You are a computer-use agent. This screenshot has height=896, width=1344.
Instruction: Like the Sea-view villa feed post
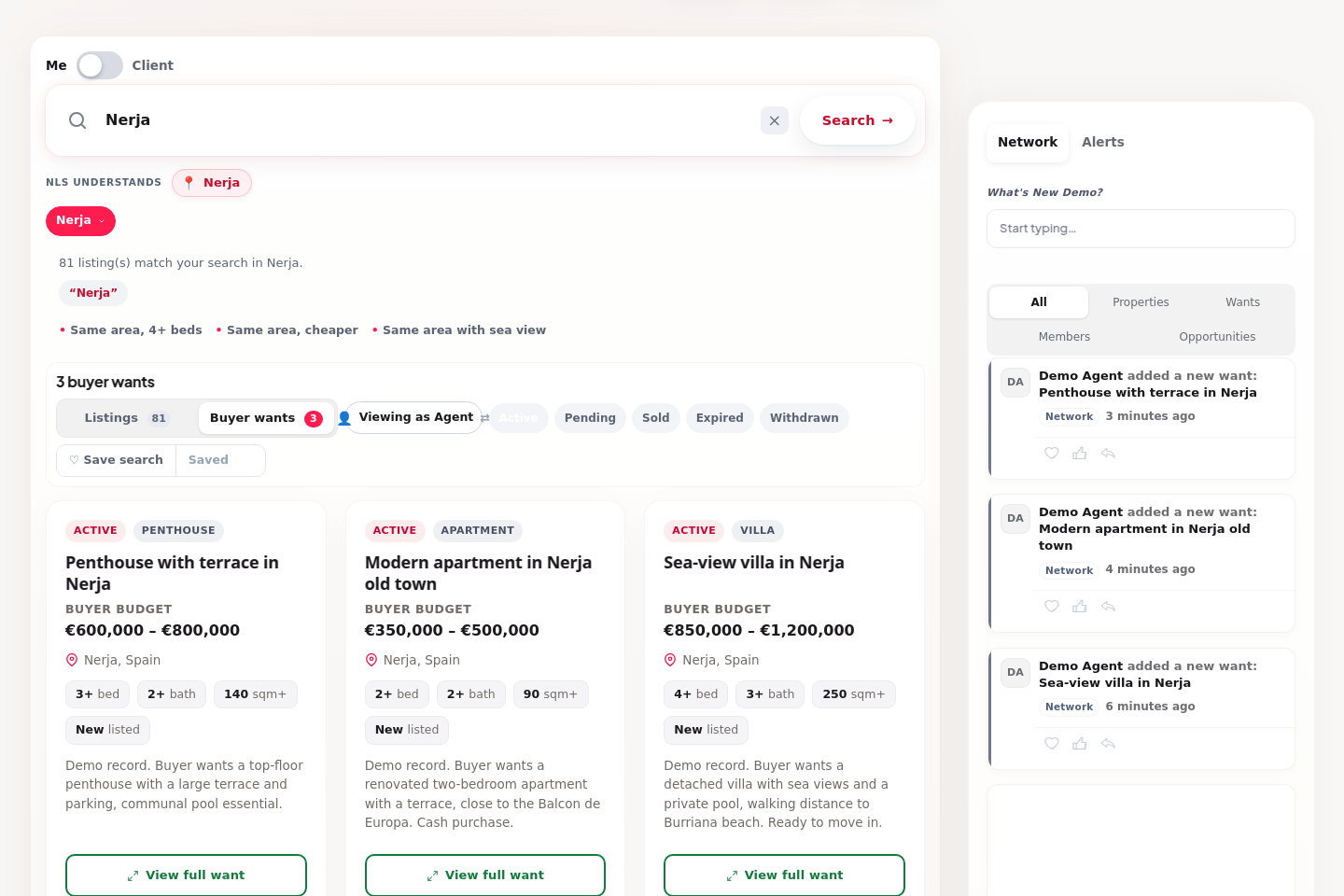(x=1052, y=744)
